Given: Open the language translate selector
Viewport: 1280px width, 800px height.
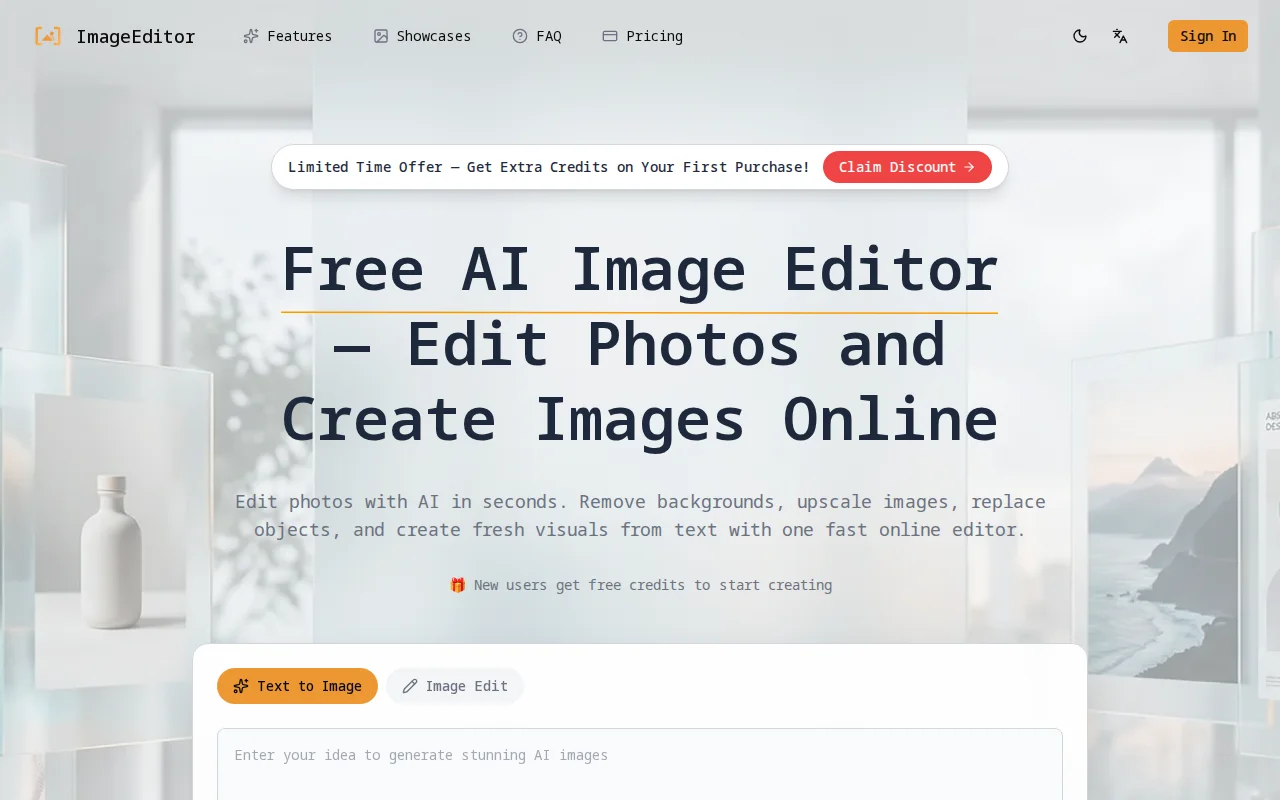Looking at the screenshot, I should coord(1120,36).
